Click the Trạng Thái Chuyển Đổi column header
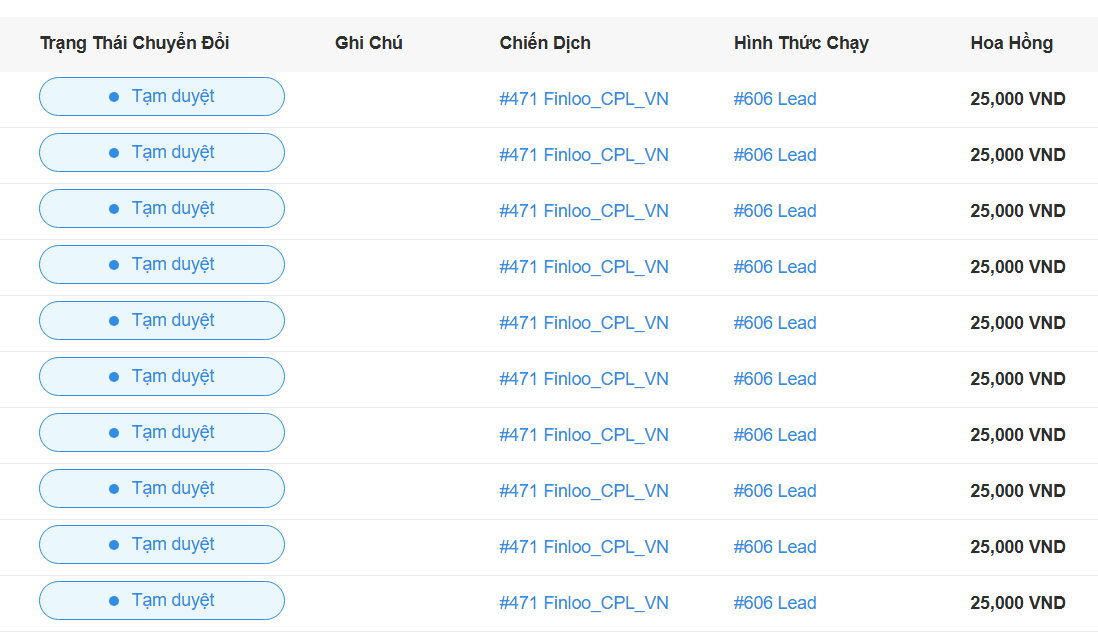 click(135, 43)
